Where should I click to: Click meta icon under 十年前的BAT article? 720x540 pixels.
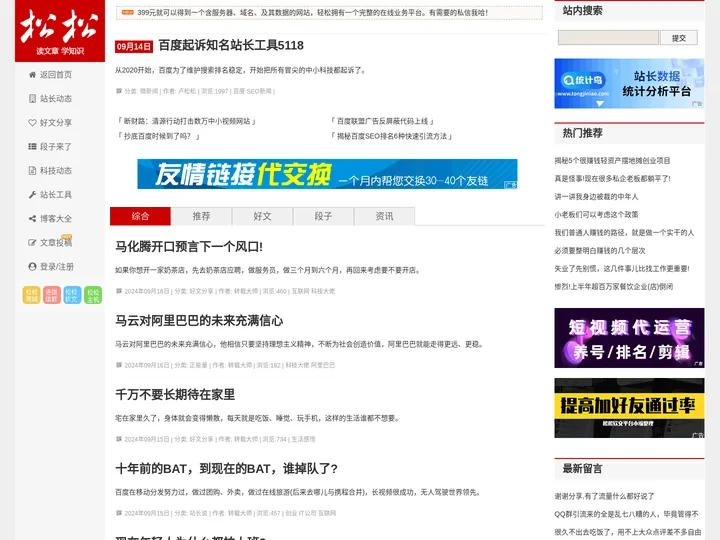pos(119,512)
